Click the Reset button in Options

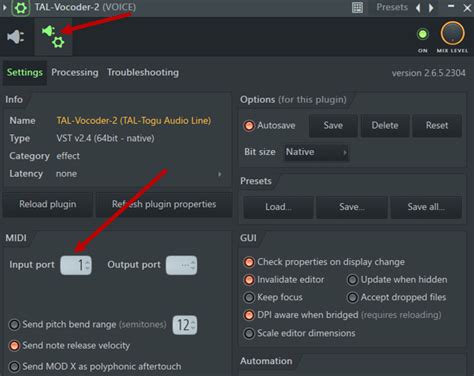tap(437, 125)
